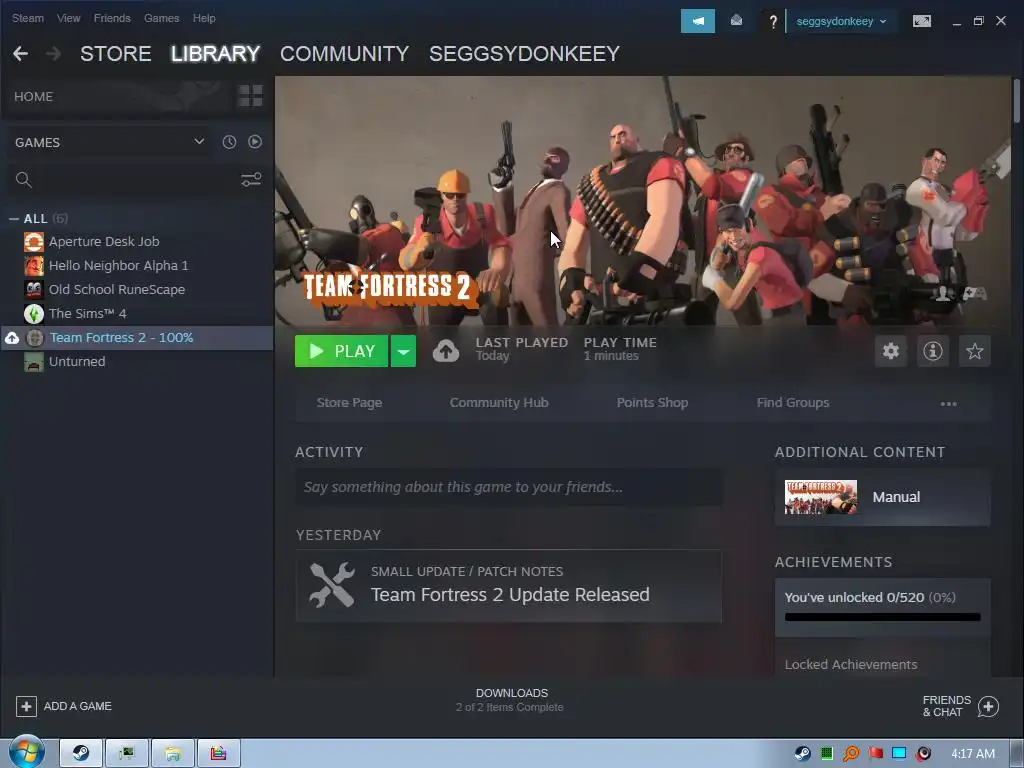Click the forward navigation arrow
Screen dimensions: 1024x768
pyautogui.click(x=54, y=54)
